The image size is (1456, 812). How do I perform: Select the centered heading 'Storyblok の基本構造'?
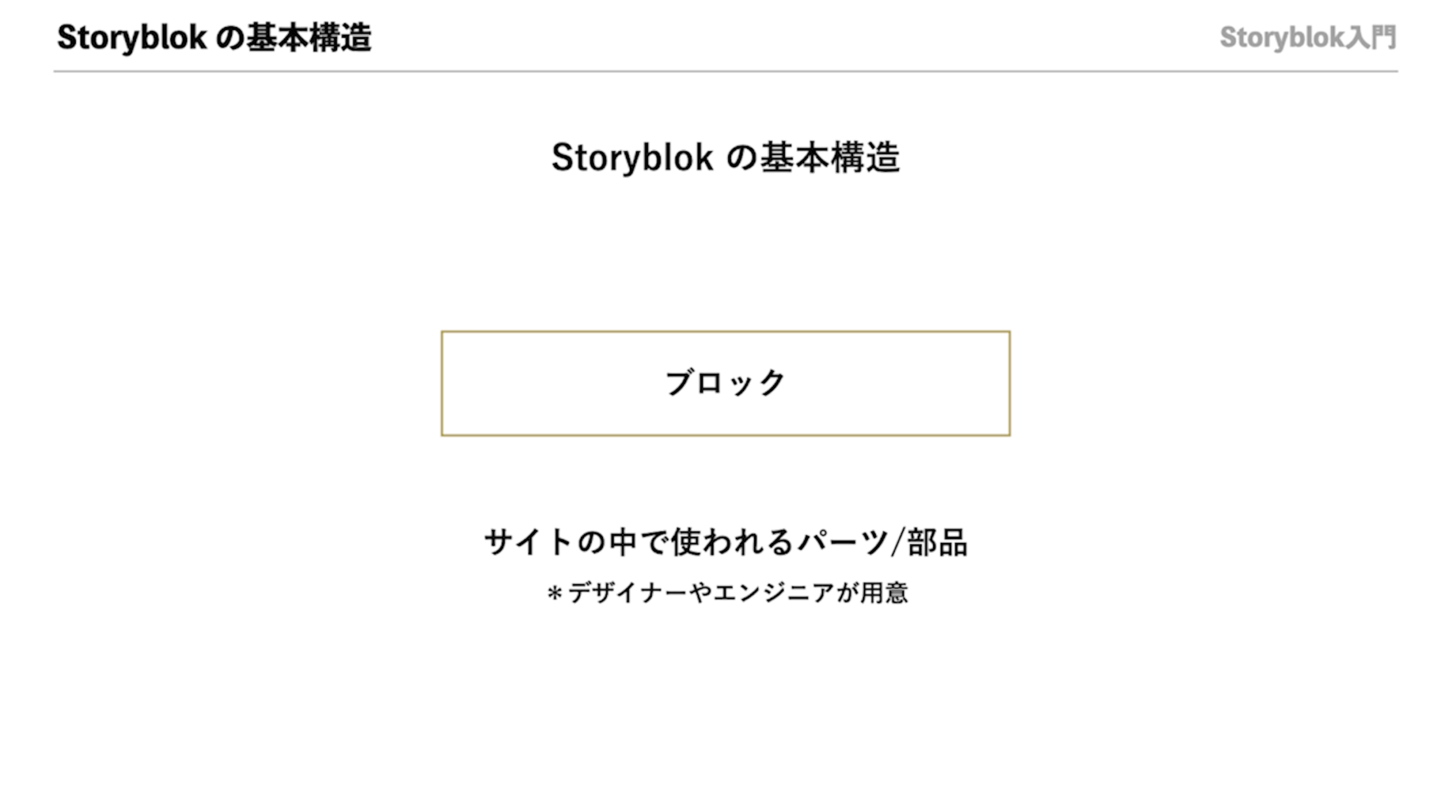[x=726, y=158]
